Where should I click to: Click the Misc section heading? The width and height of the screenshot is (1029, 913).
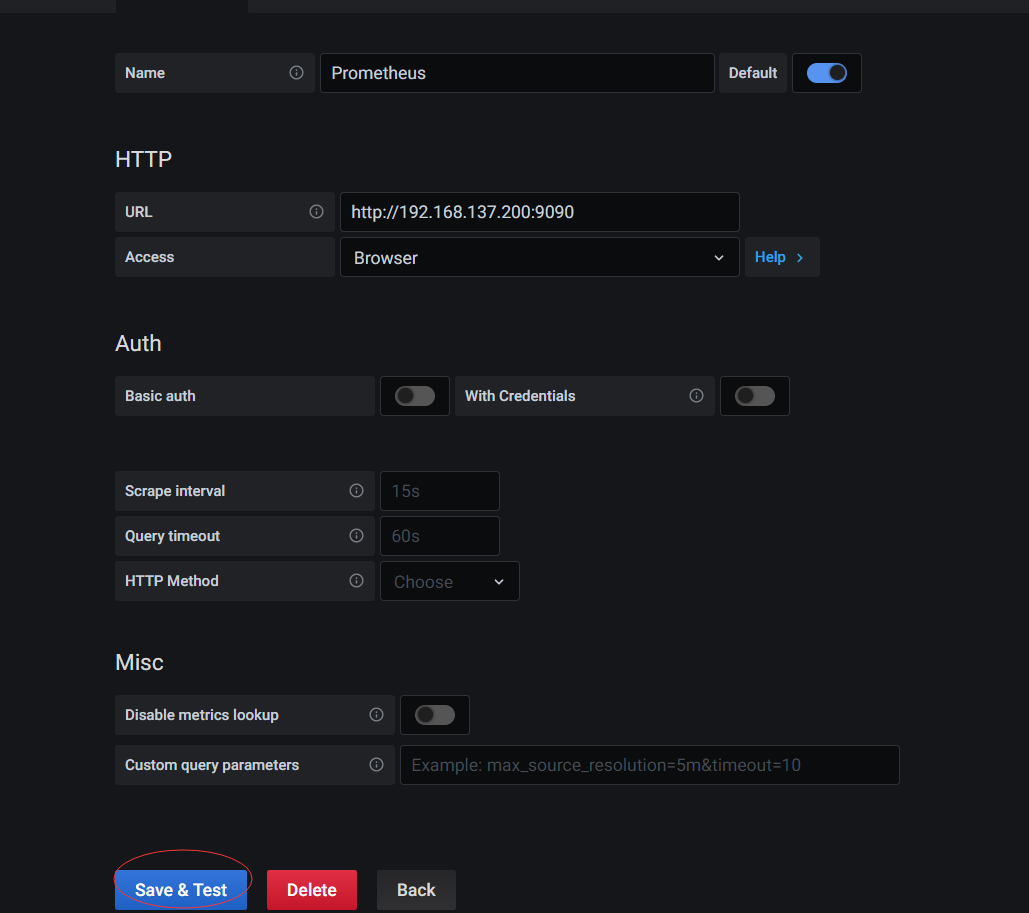coord(139,662)
